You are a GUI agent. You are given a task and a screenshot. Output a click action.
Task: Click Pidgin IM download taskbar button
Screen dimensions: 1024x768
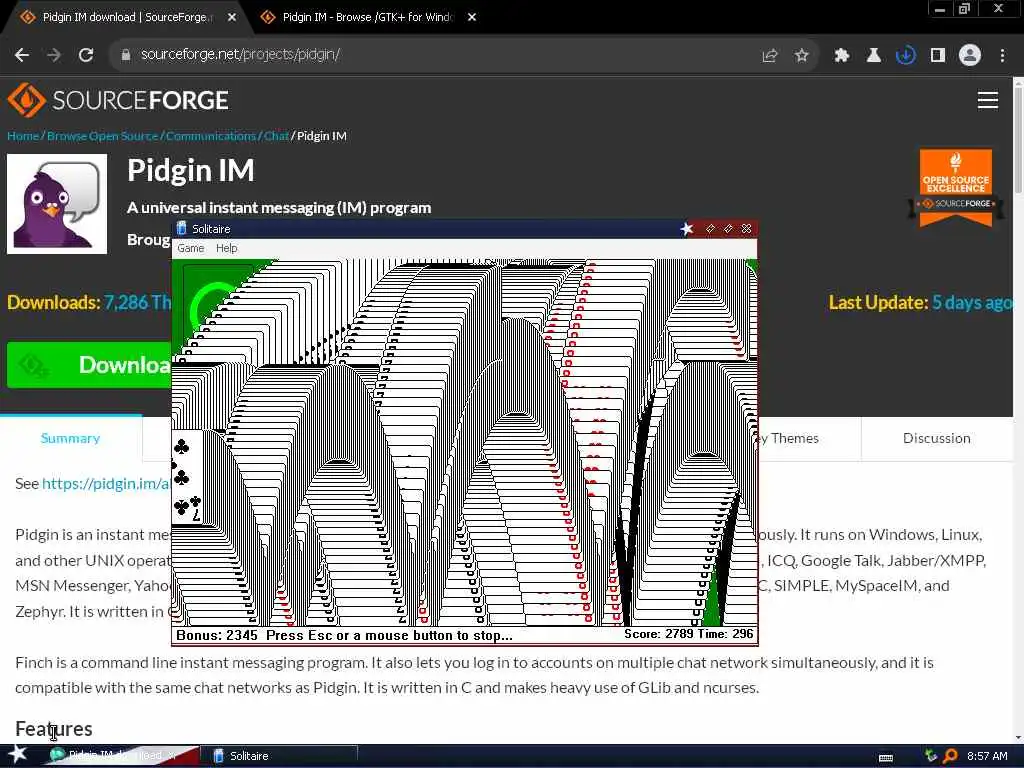click(x=116, y=756)
